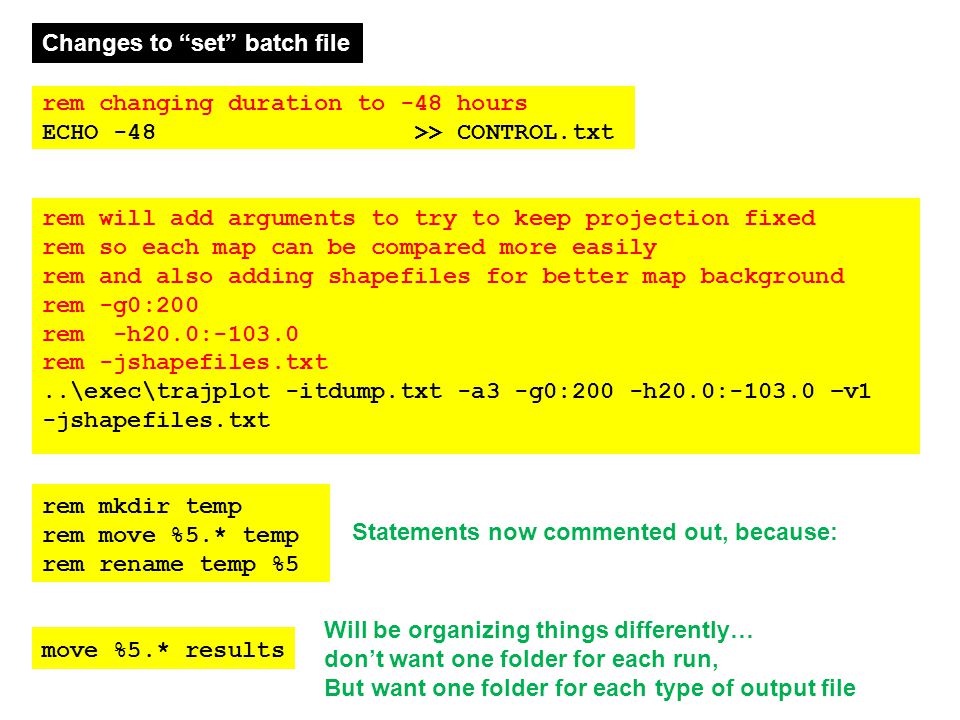Click '>> CONTROL.txt' redirect text
This screenshot has height=720, width=960.
coord(514,132)
